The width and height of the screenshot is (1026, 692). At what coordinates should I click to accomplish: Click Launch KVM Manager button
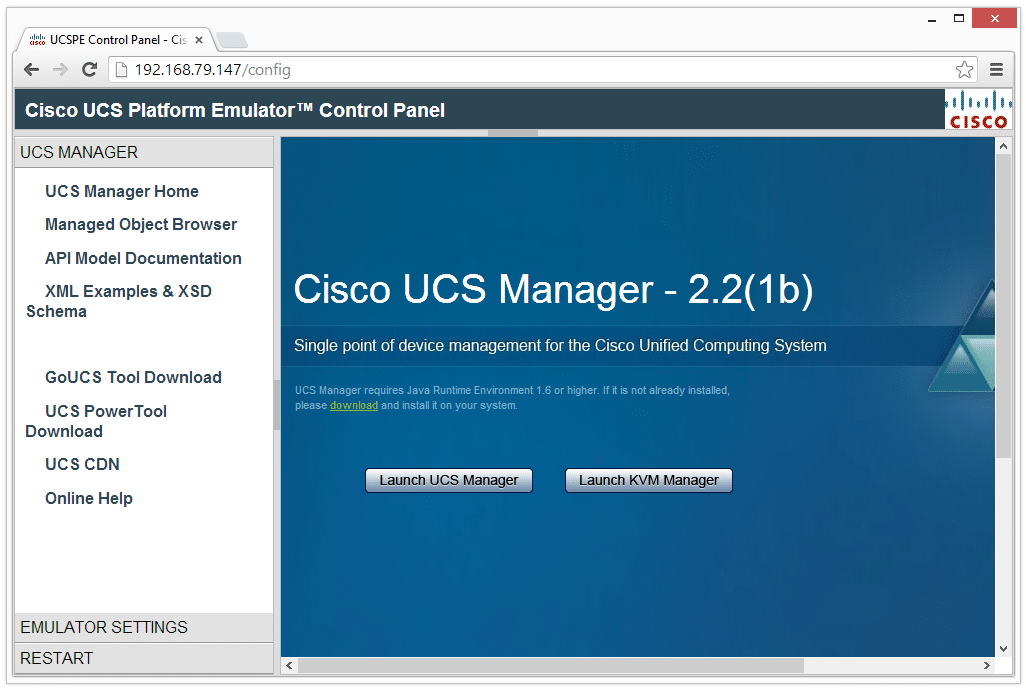point(648,480)
